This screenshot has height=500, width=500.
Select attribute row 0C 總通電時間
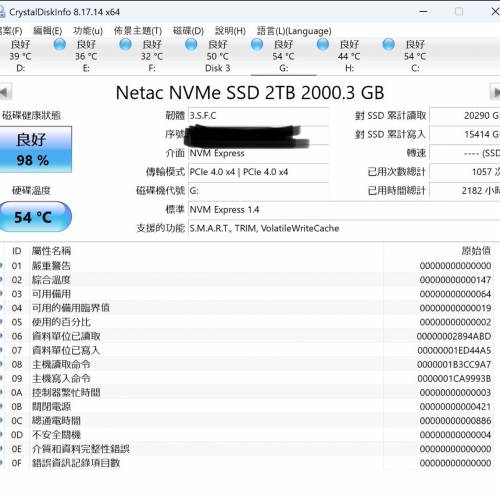pyautogui.click(x=247, y=421)
